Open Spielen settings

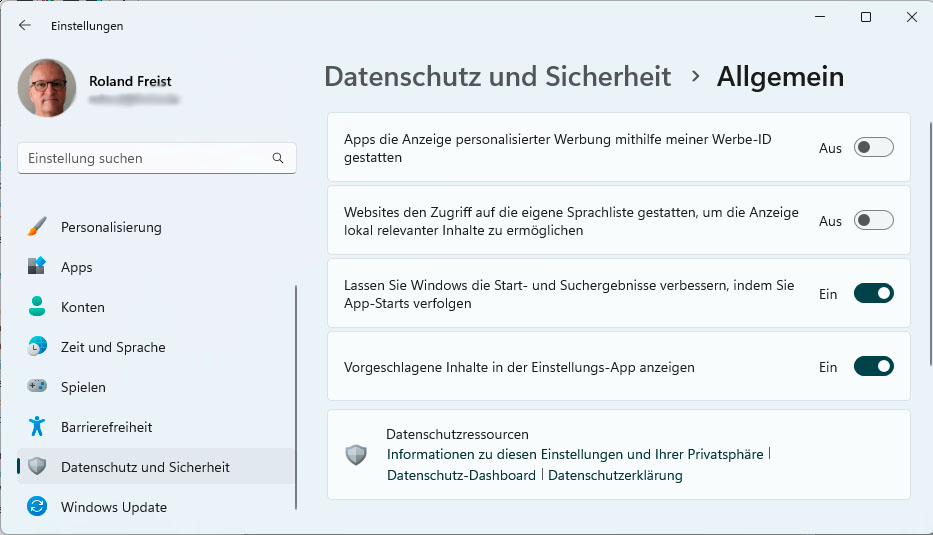(156, 386)
